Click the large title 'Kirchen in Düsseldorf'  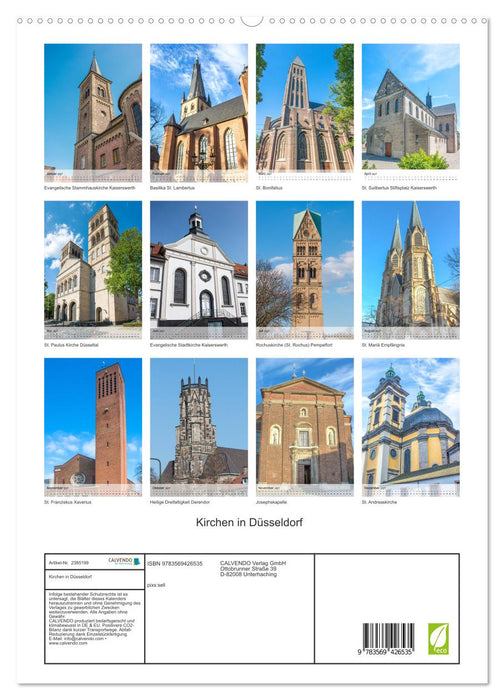pos(249,522)
